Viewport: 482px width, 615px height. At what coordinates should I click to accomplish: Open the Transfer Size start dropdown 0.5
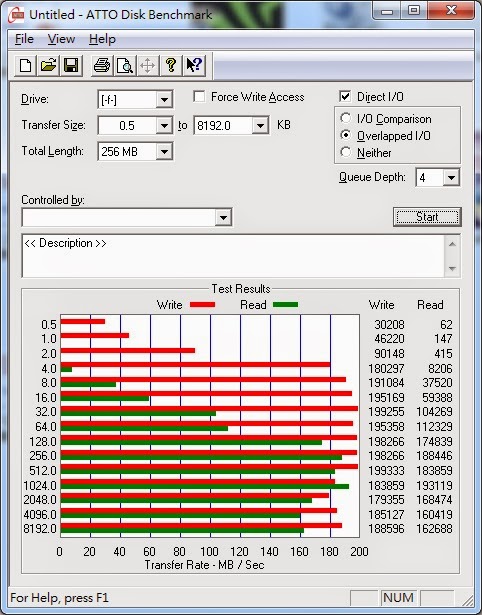click(164, 126)
